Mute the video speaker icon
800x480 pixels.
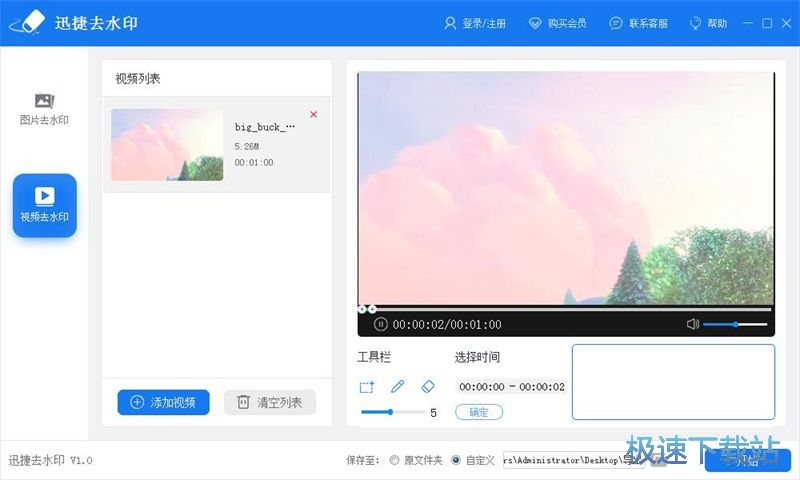[x=693, y=324]
